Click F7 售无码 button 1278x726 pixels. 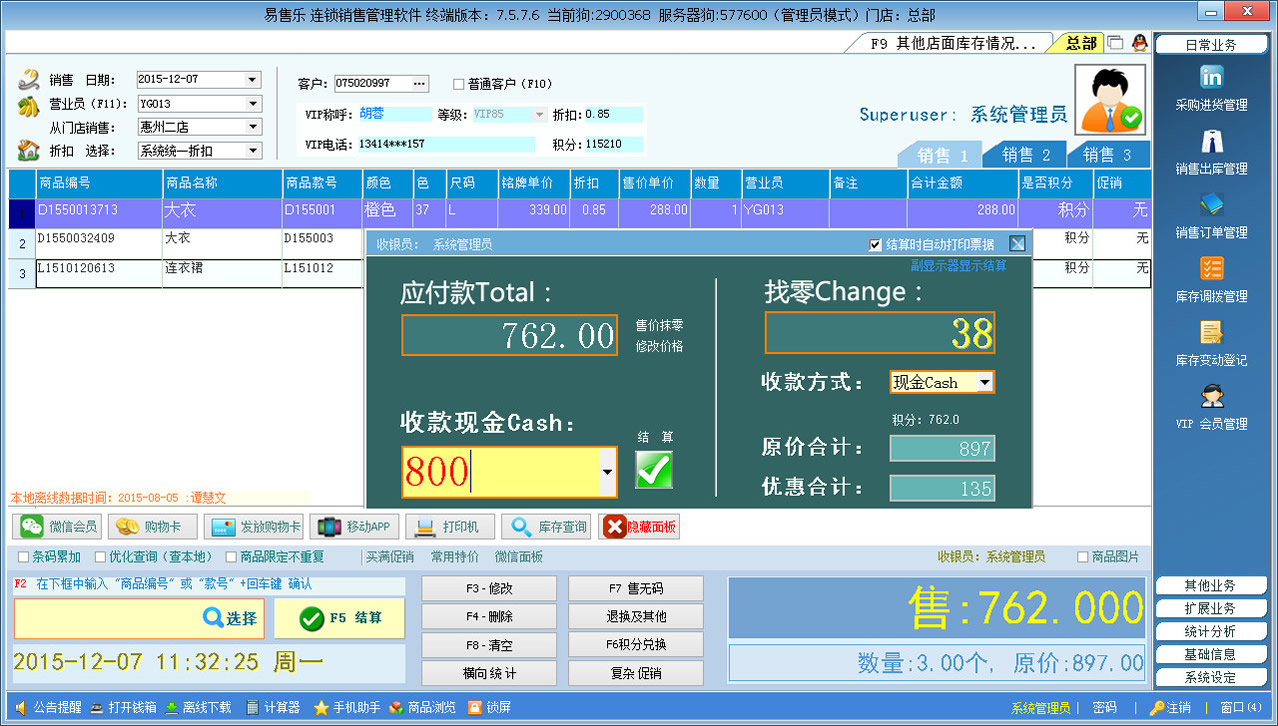pos(636,588)
